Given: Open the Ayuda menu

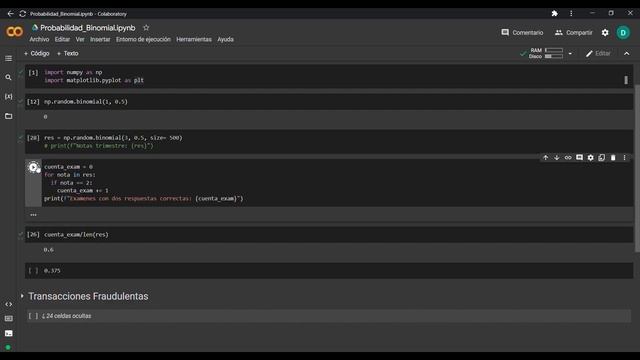Looking at the screenshot, I should click(x=225, y=40).
